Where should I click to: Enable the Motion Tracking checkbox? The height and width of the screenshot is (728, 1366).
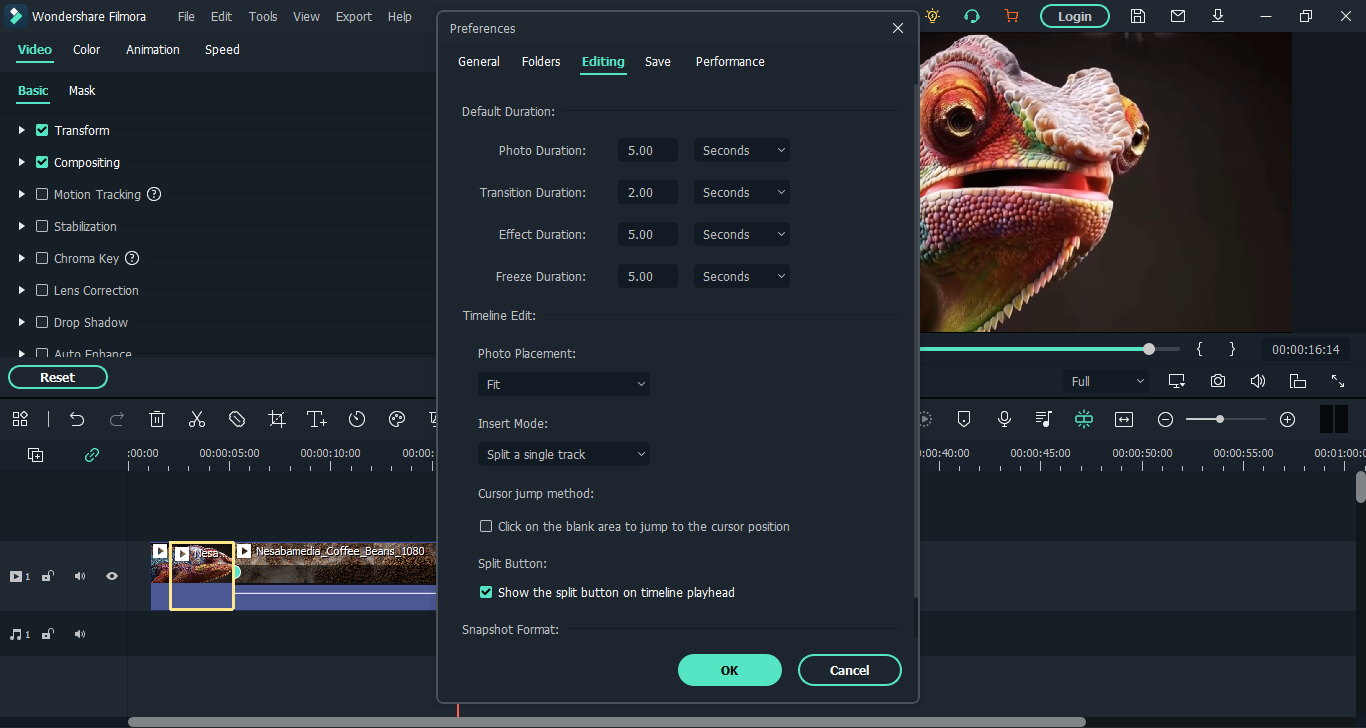click(x=42, y=195)
